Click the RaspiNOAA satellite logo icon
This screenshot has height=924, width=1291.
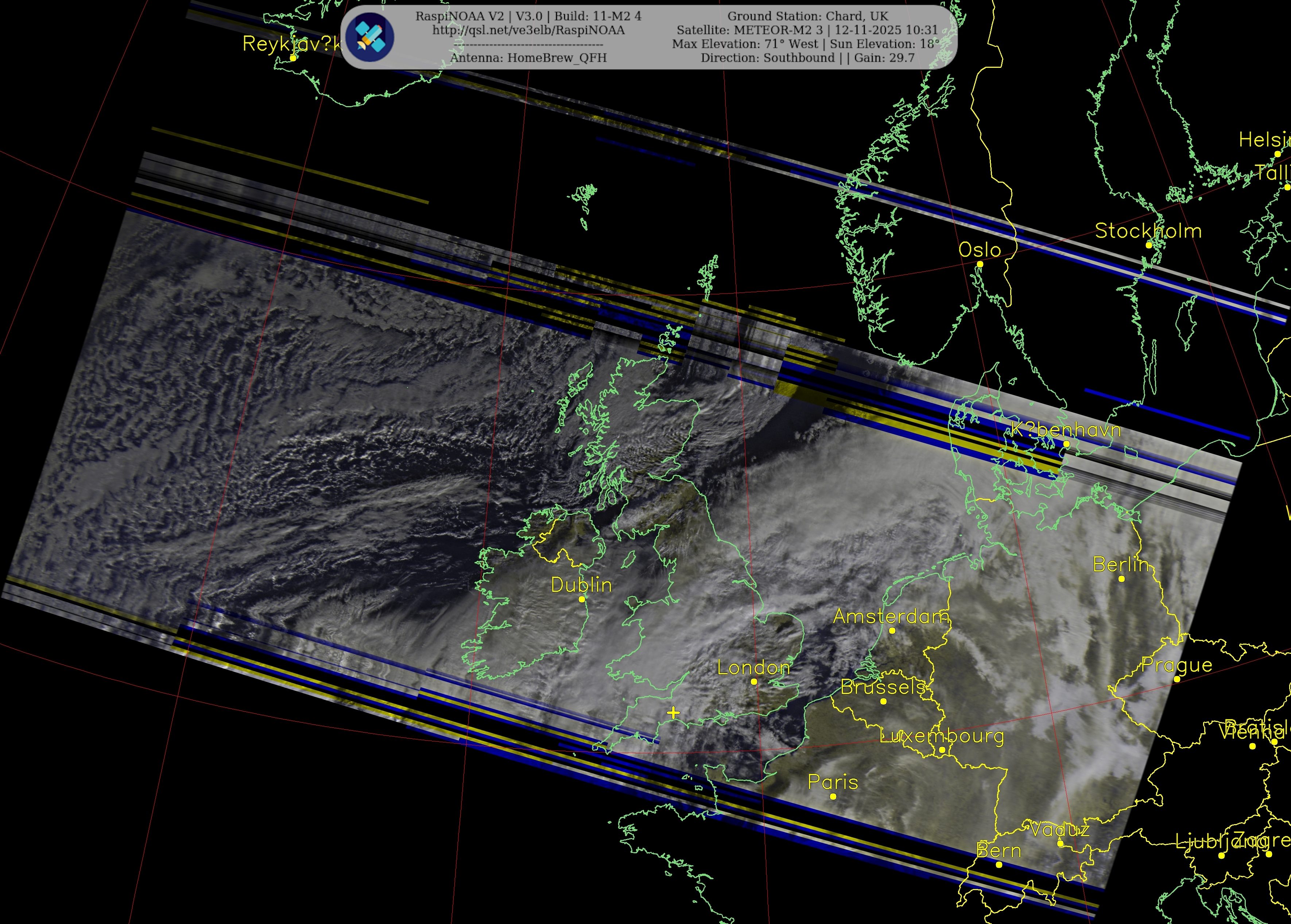pyautogui.click(x=370, y=38)
